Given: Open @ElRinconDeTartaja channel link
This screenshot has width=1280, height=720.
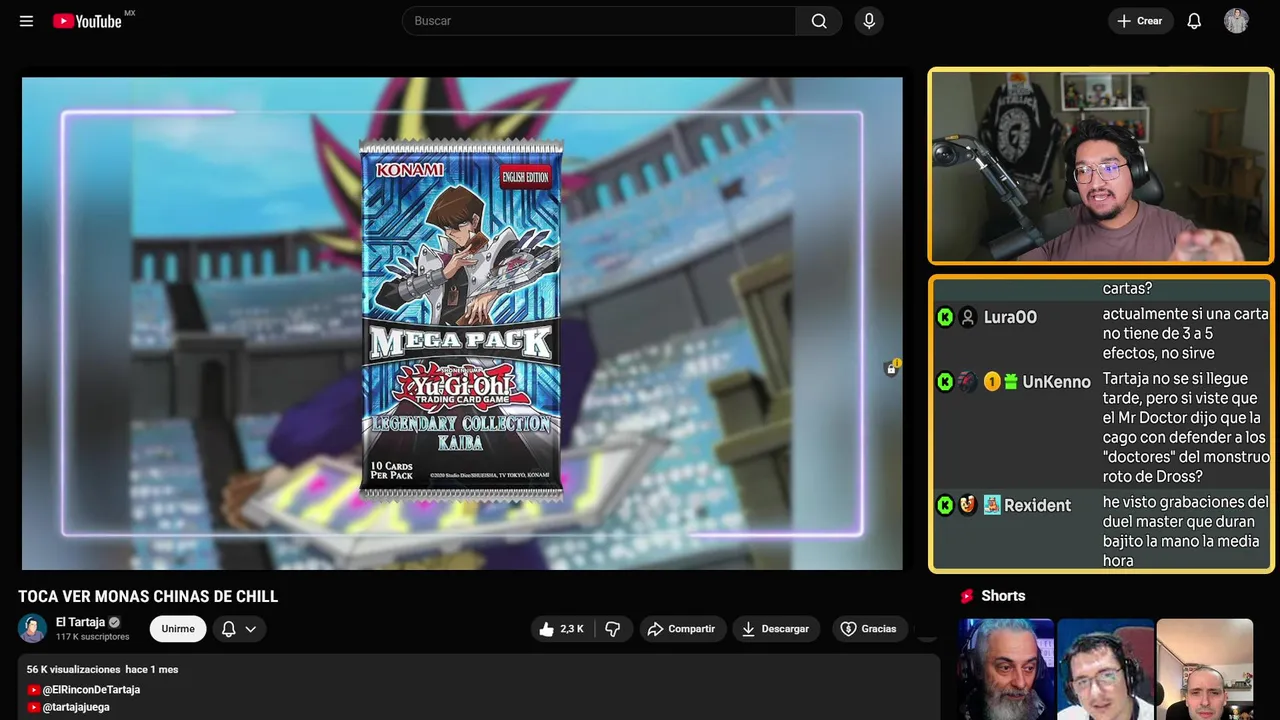Looking at the screenshot, I should 91,690.
